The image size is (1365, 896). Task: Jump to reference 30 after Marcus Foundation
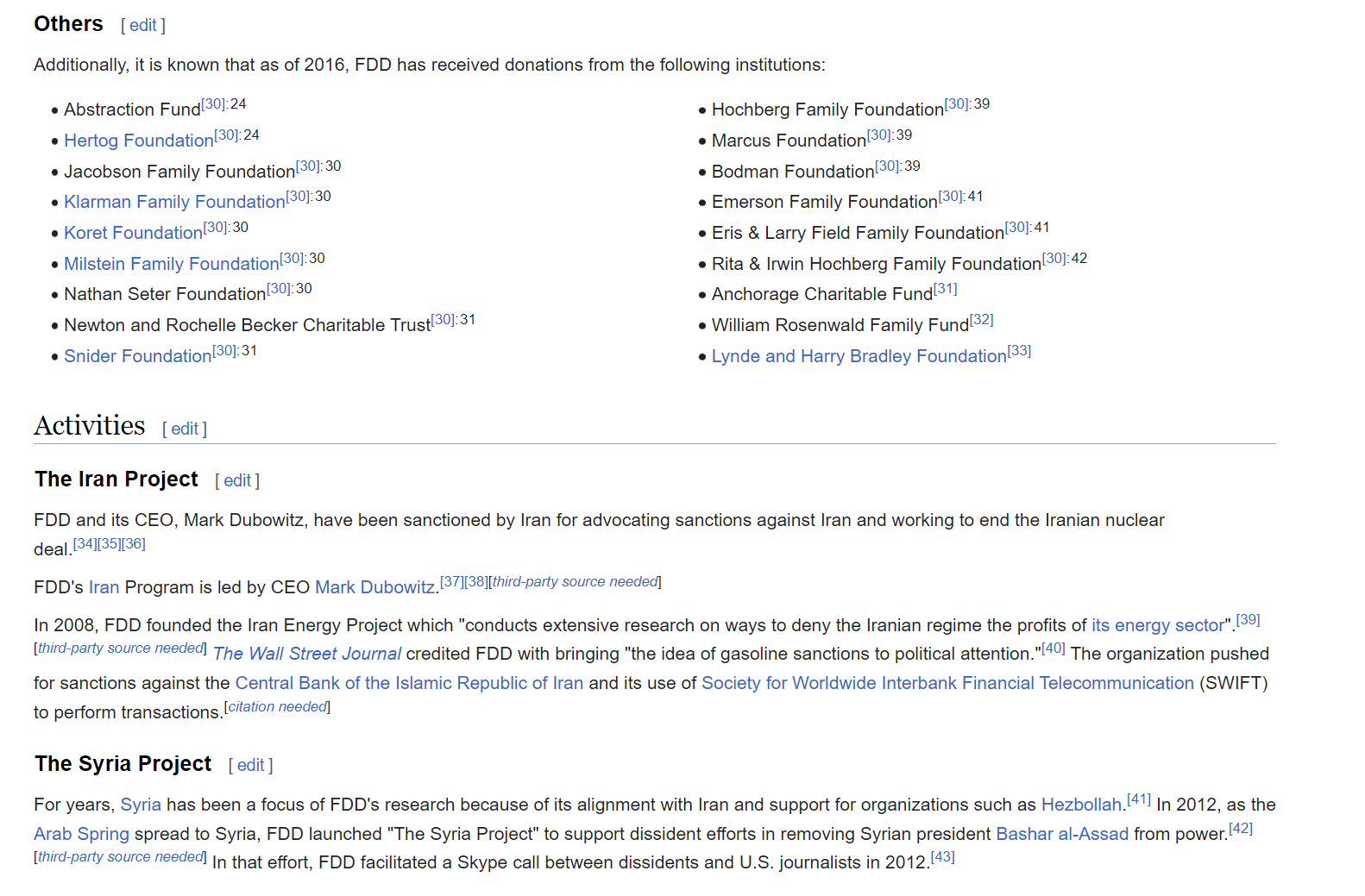click(x=880, y=135)
